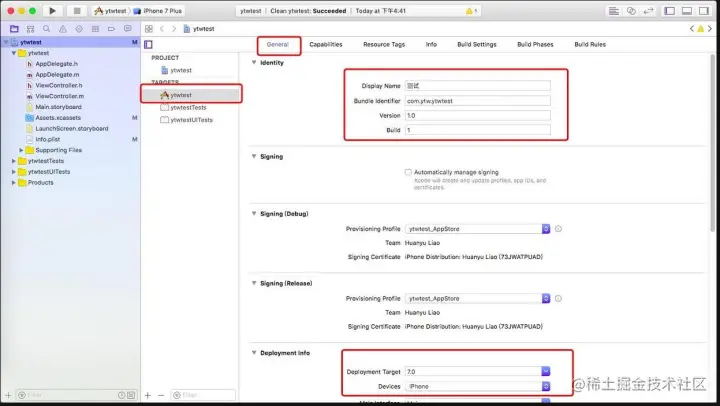The image size is (720, 406).
Task: Collapse the Signing (Debug) section
Action: pyautogui.click(x=254, y=214)
